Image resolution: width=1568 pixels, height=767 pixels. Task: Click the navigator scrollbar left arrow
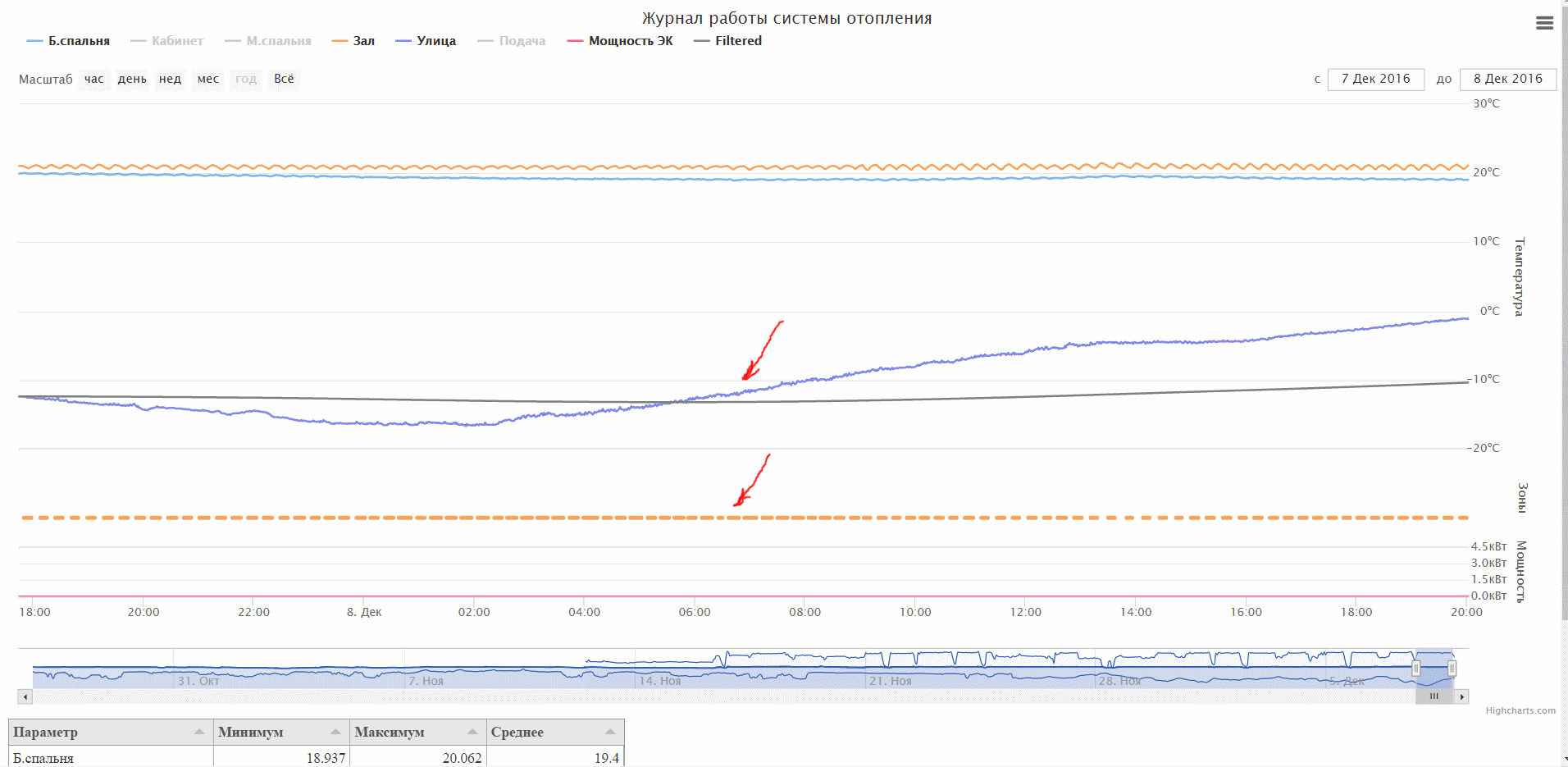pos(25,696)
